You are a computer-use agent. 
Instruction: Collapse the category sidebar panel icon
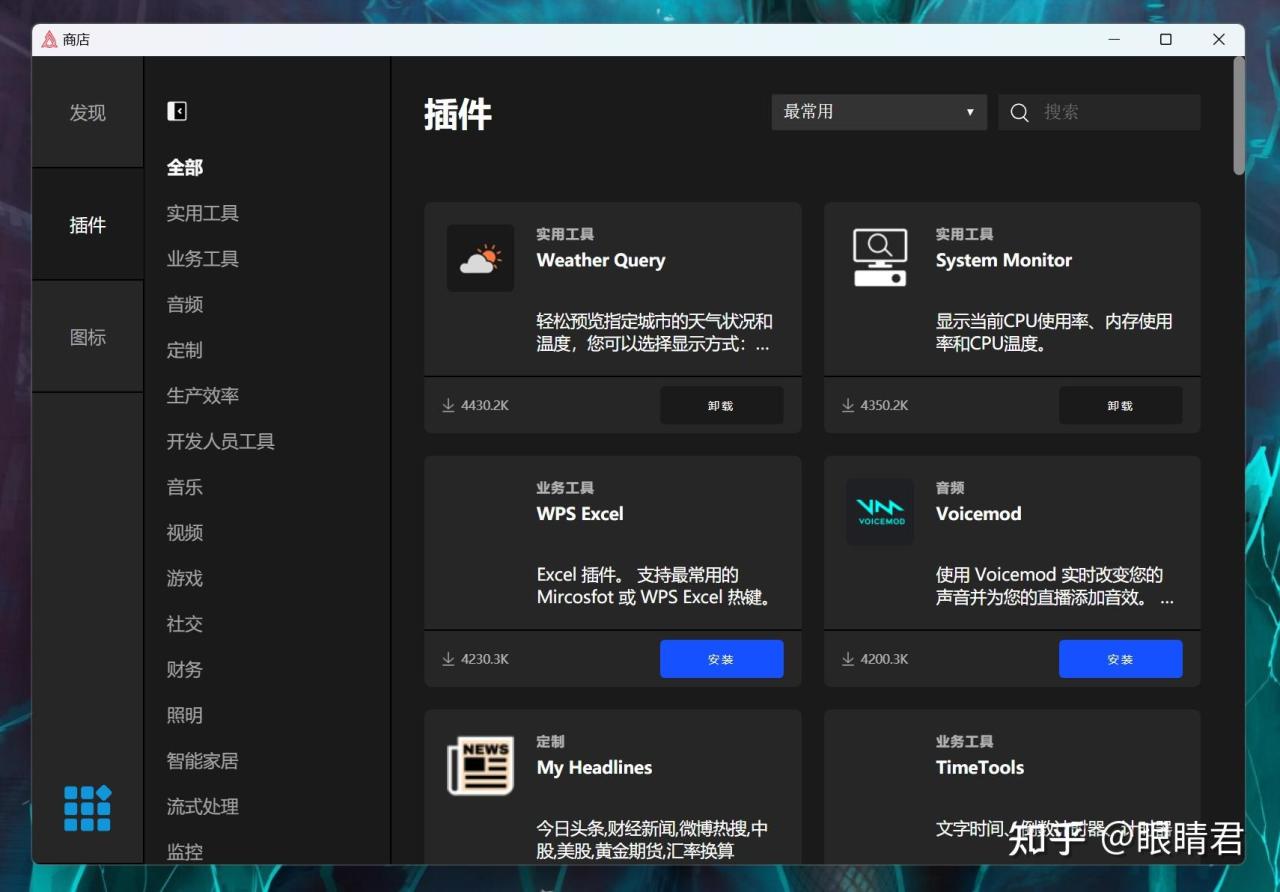pyautogui.click(x=177, y=111)
